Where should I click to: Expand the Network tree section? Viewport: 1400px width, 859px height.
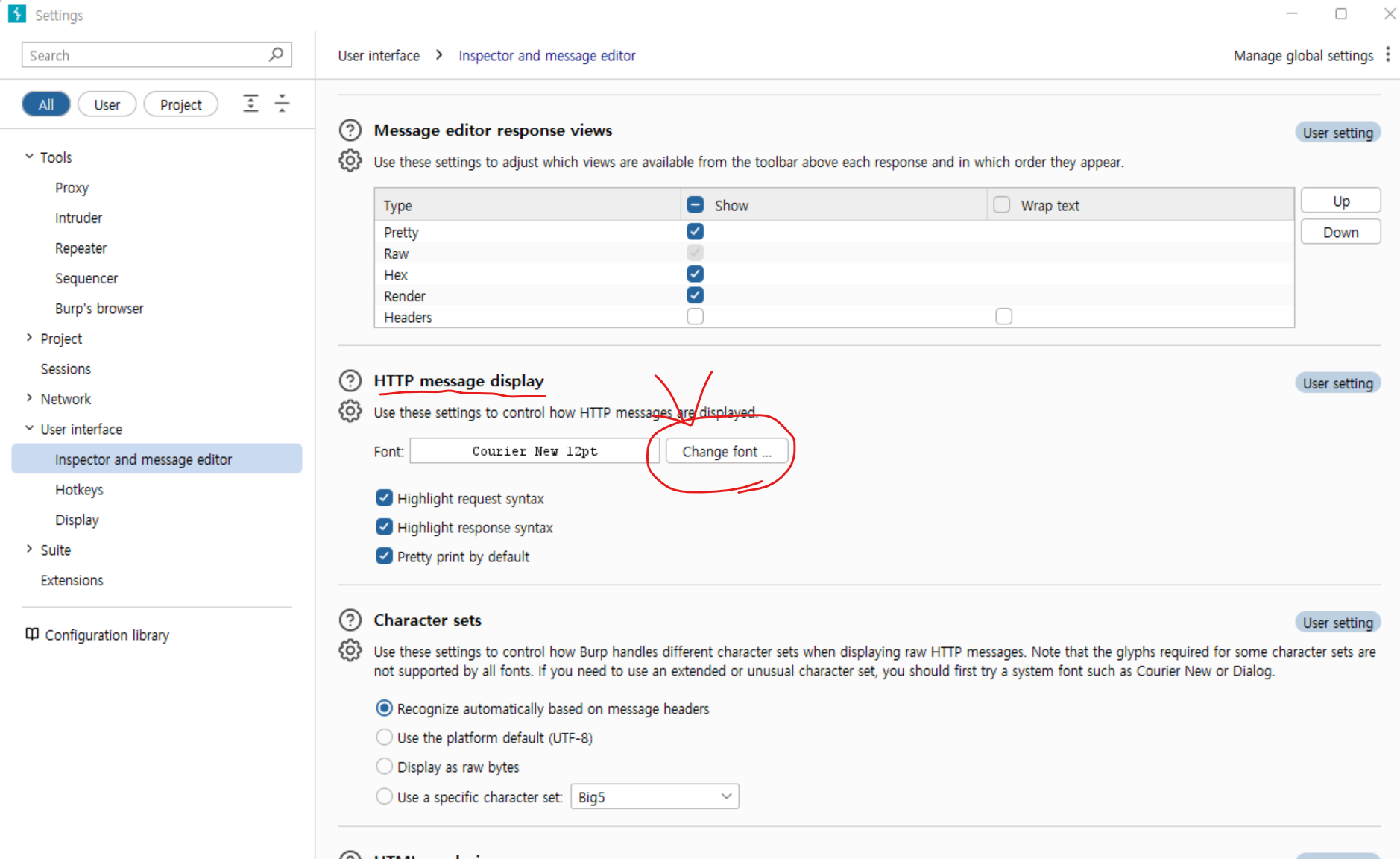click(x=29, y=398)
